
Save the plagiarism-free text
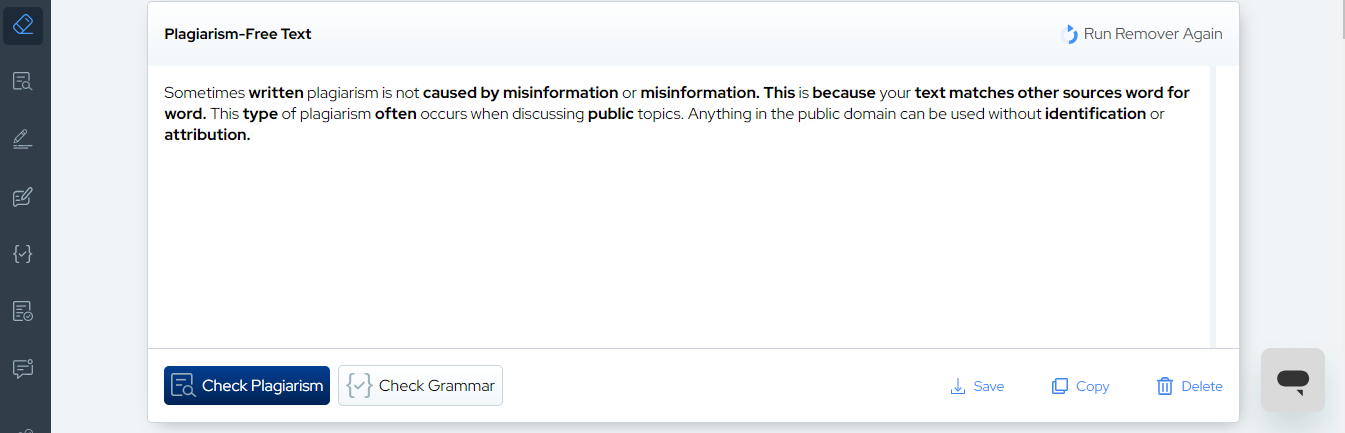pos(977,386)
